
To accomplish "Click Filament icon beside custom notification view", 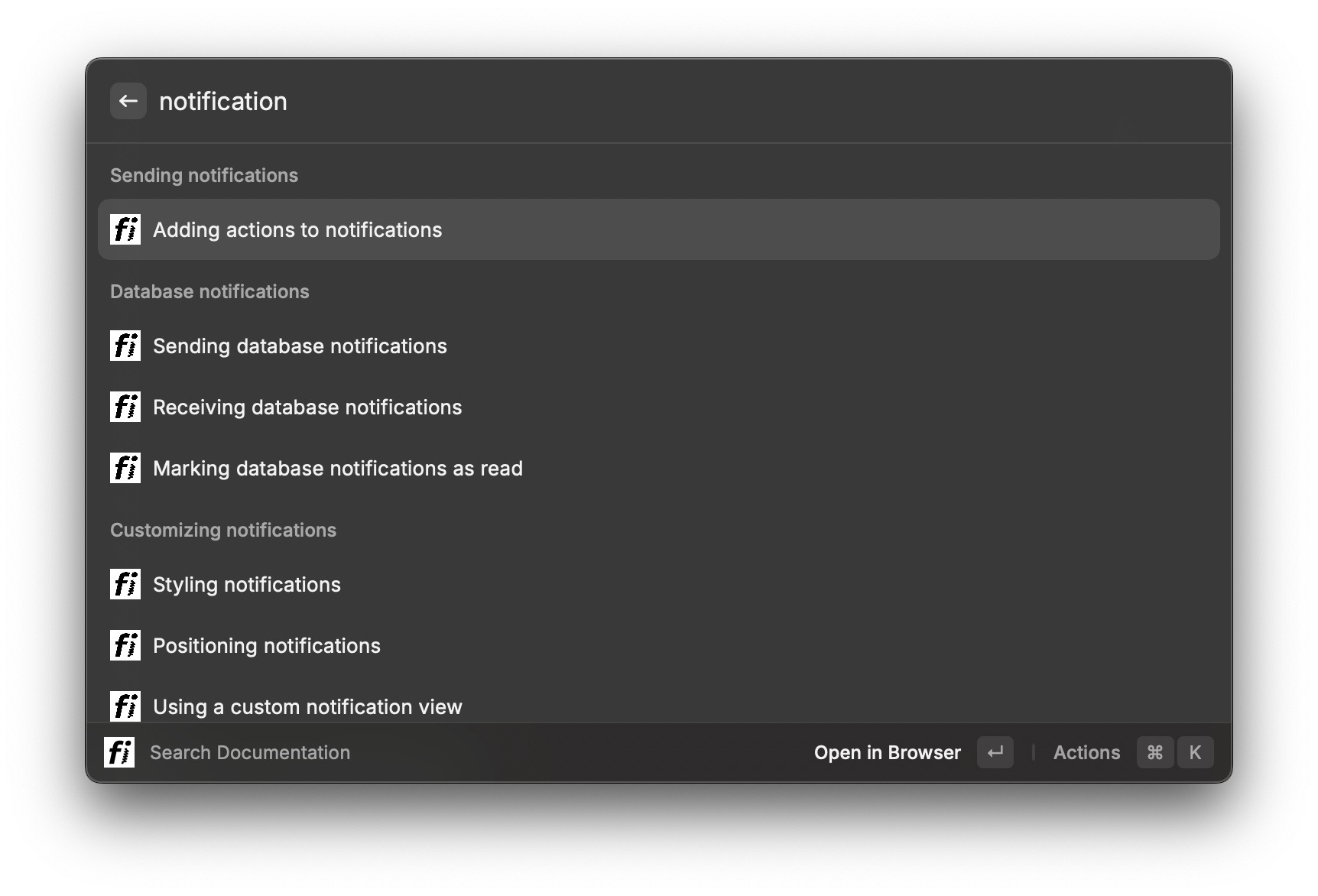I will click(125, 706).
